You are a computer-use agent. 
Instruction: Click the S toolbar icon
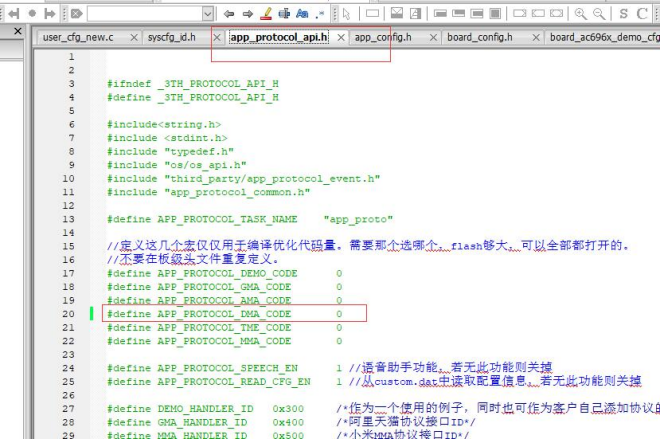pyautogui.click(x=624, y=14)
